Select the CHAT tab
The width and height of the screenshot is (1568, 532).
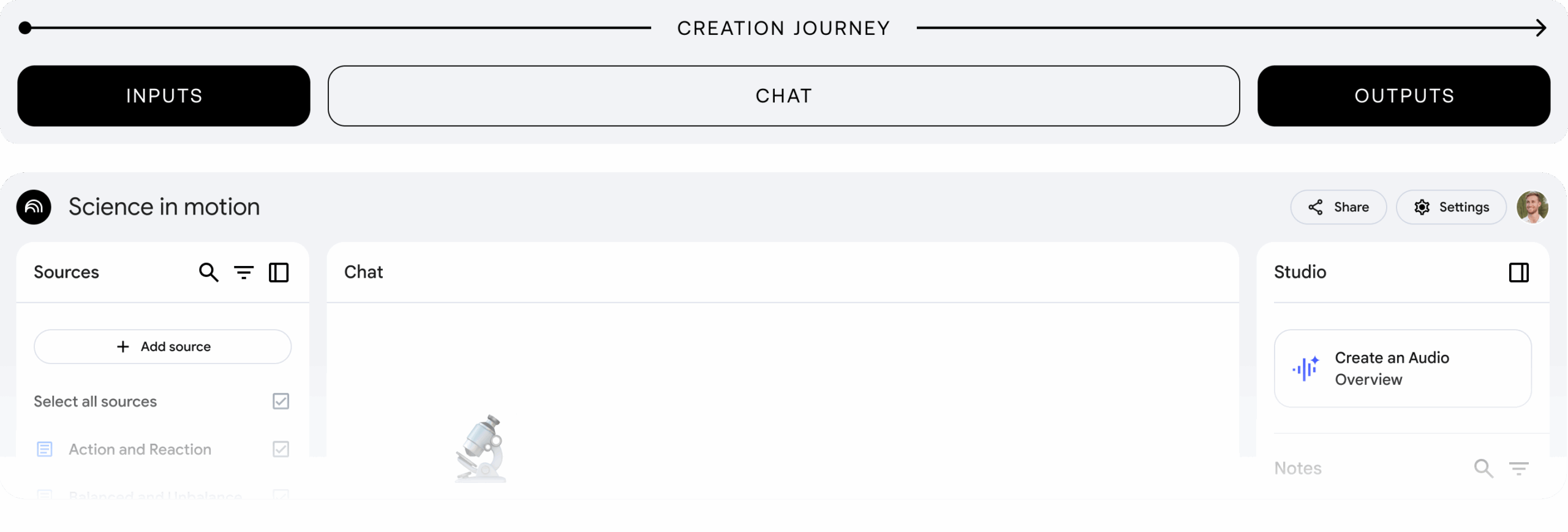click(x=783, y=96)
